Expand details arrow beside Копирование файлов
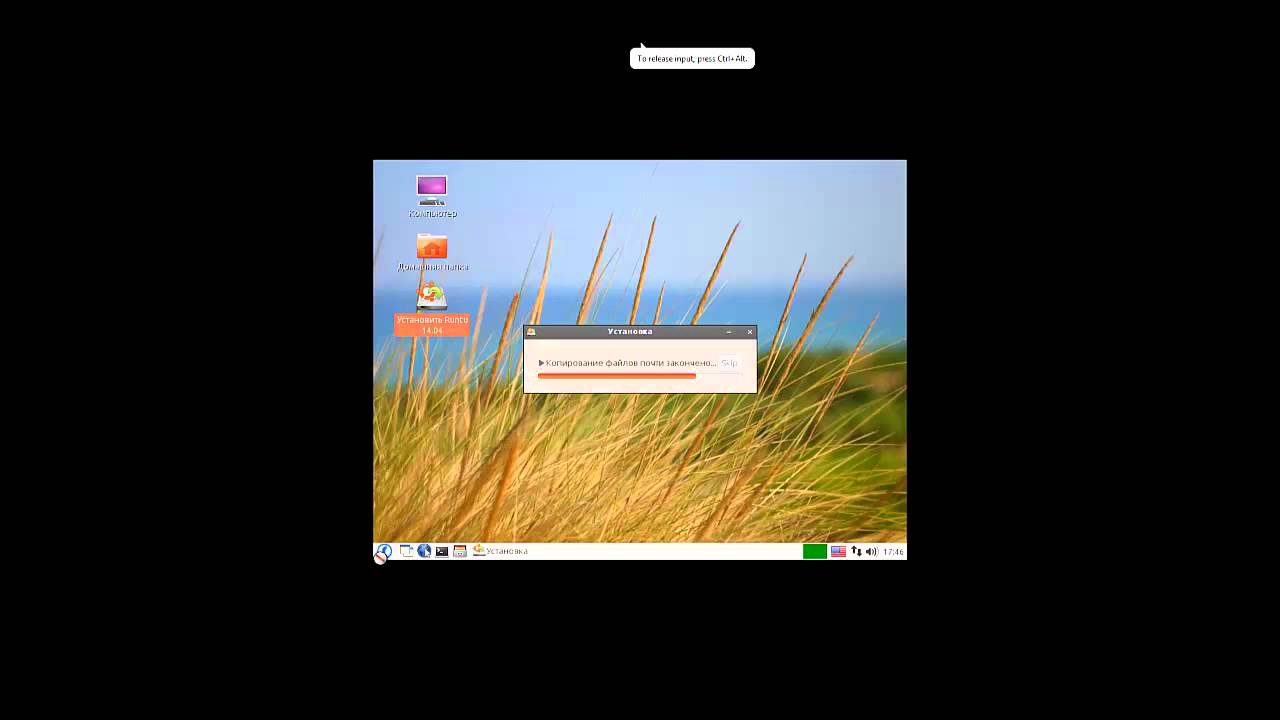Viewport: 1280px width, 720px height. [541, 363]
